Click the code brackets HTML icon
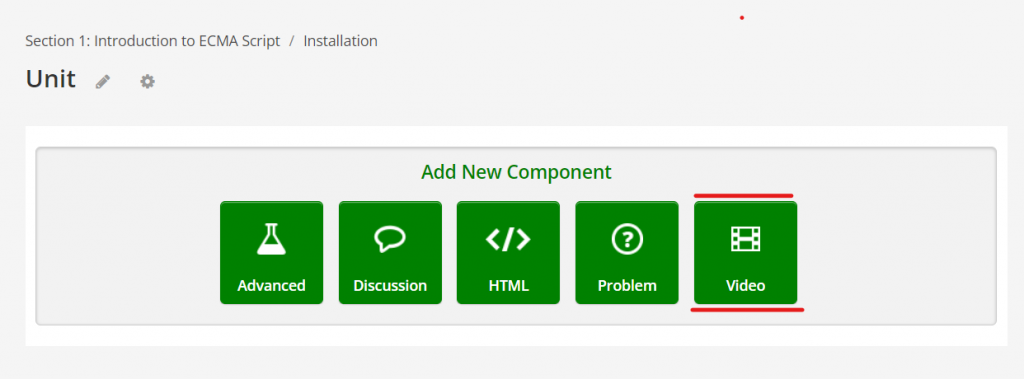This screenshot has width=1024, height=379. (508, 239)
